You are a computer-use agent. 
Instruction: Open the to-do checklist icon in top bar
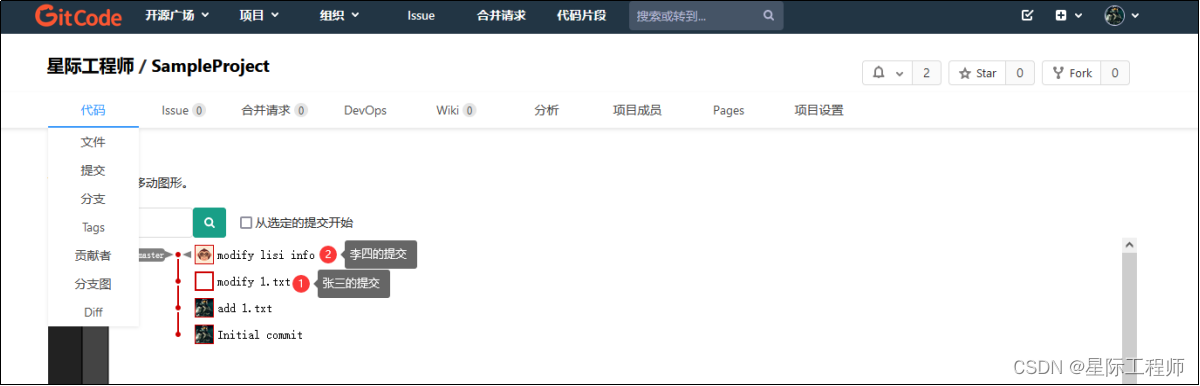(x=1027, y=16)
